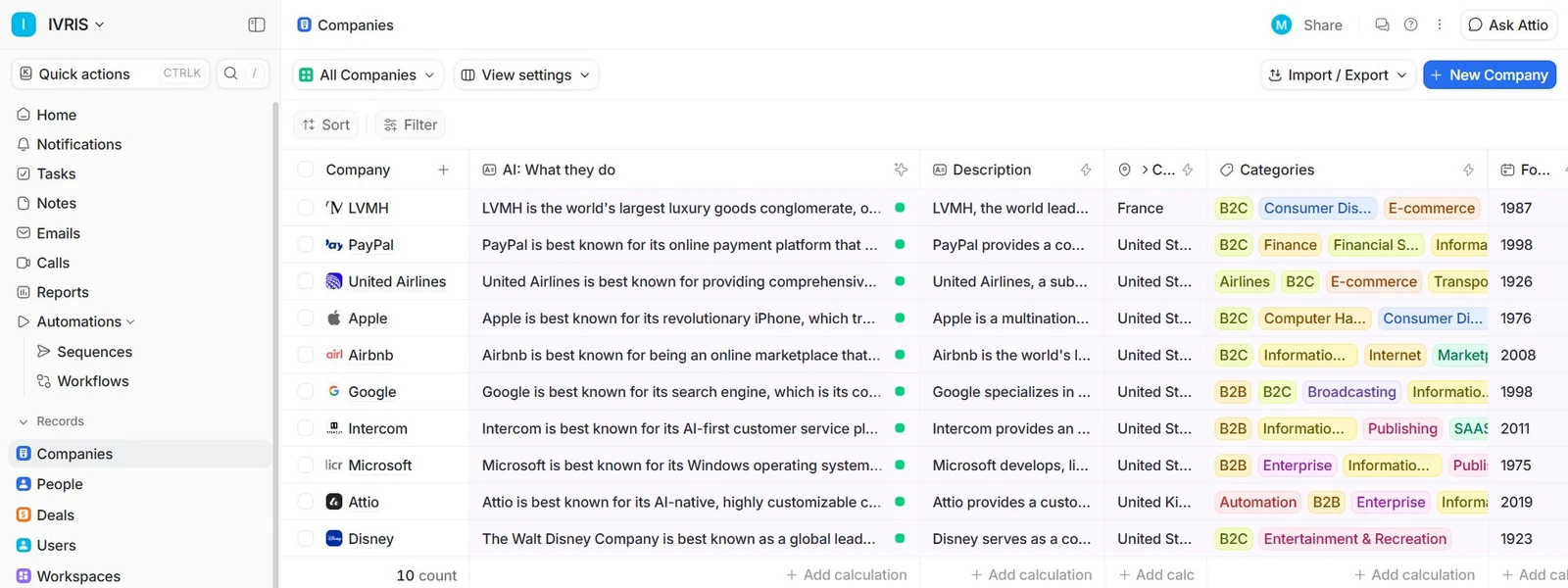
Task: Check the Airbnb row checkbox
Action: pos(306,355)
